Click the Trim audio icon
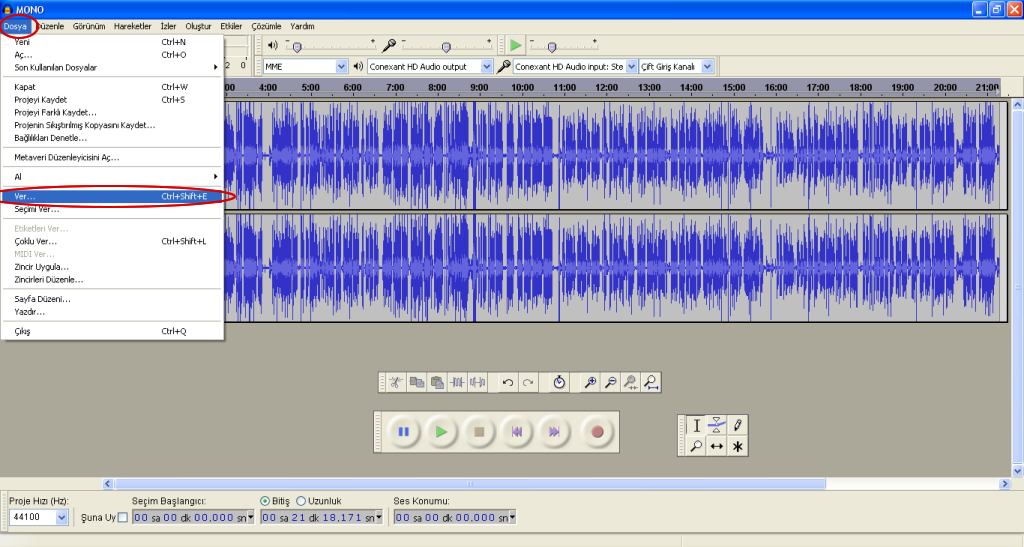The width and height of the screenshot is (1024, 547). tap(457, 383)
